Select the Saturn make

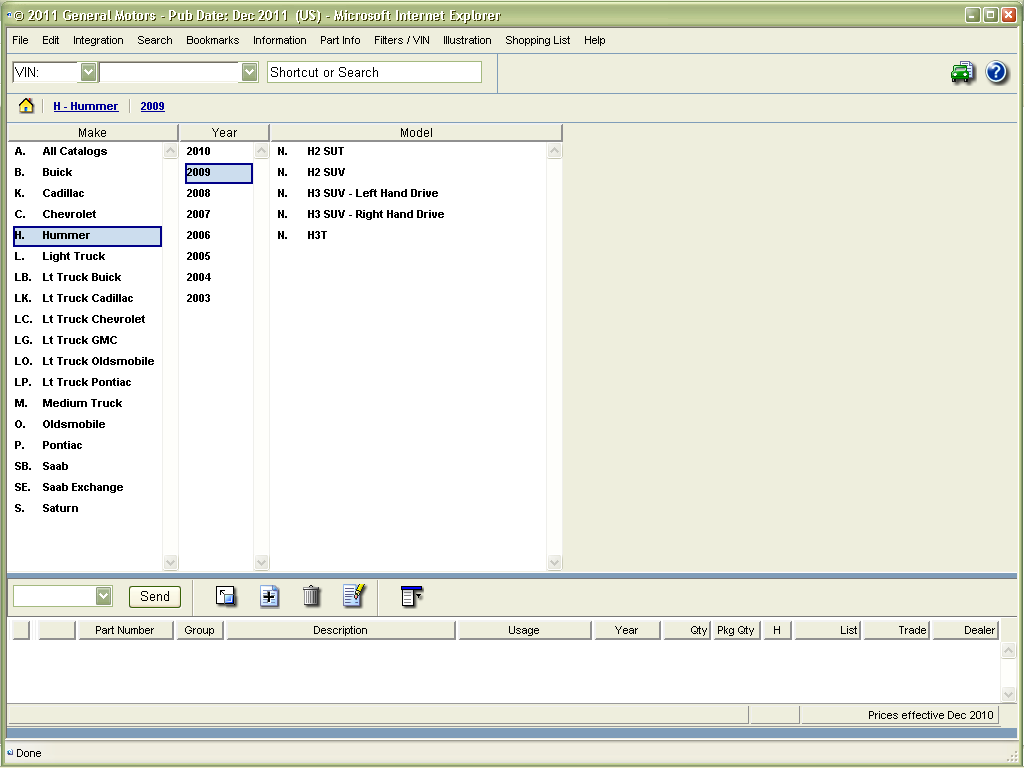coord(87,507)
